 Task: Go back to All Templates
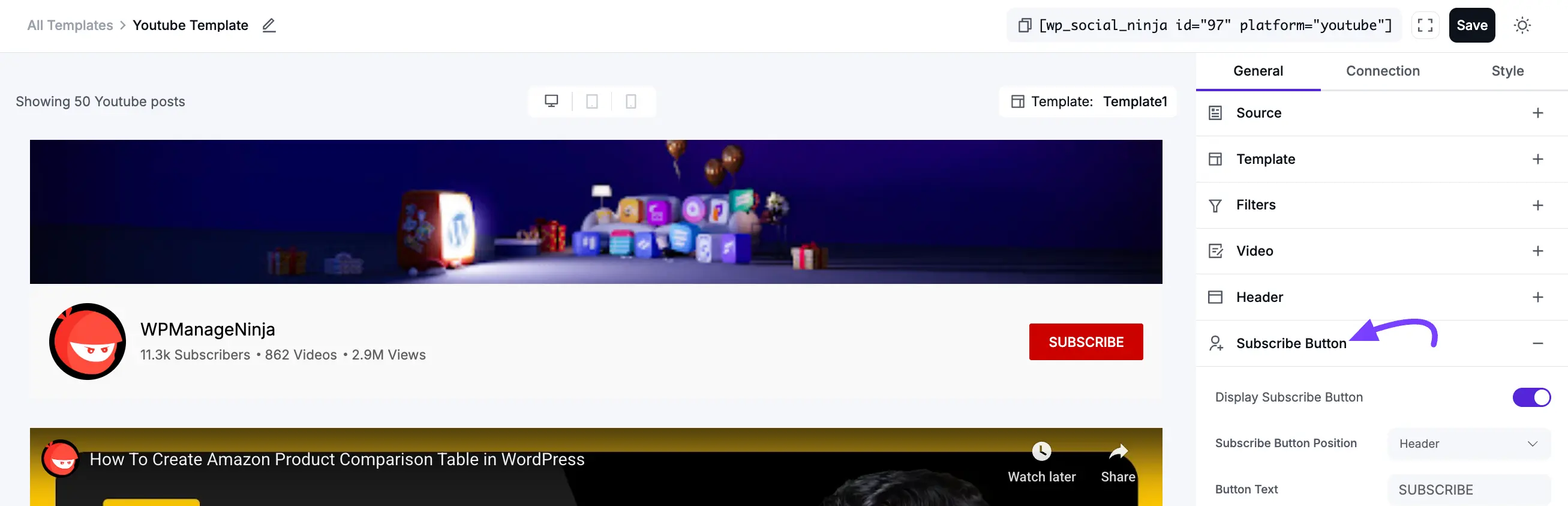pyautogui.click(x=70, y=25)
